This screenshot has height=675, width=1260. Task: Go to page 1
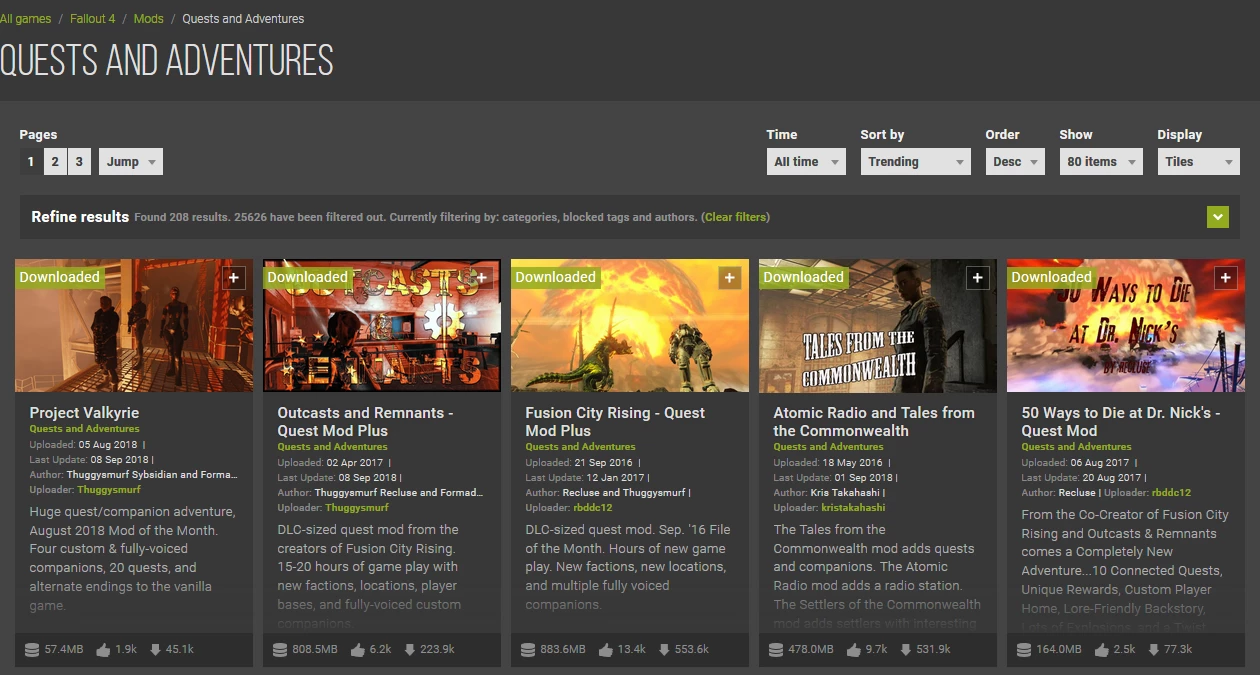[x=31, y=162]
